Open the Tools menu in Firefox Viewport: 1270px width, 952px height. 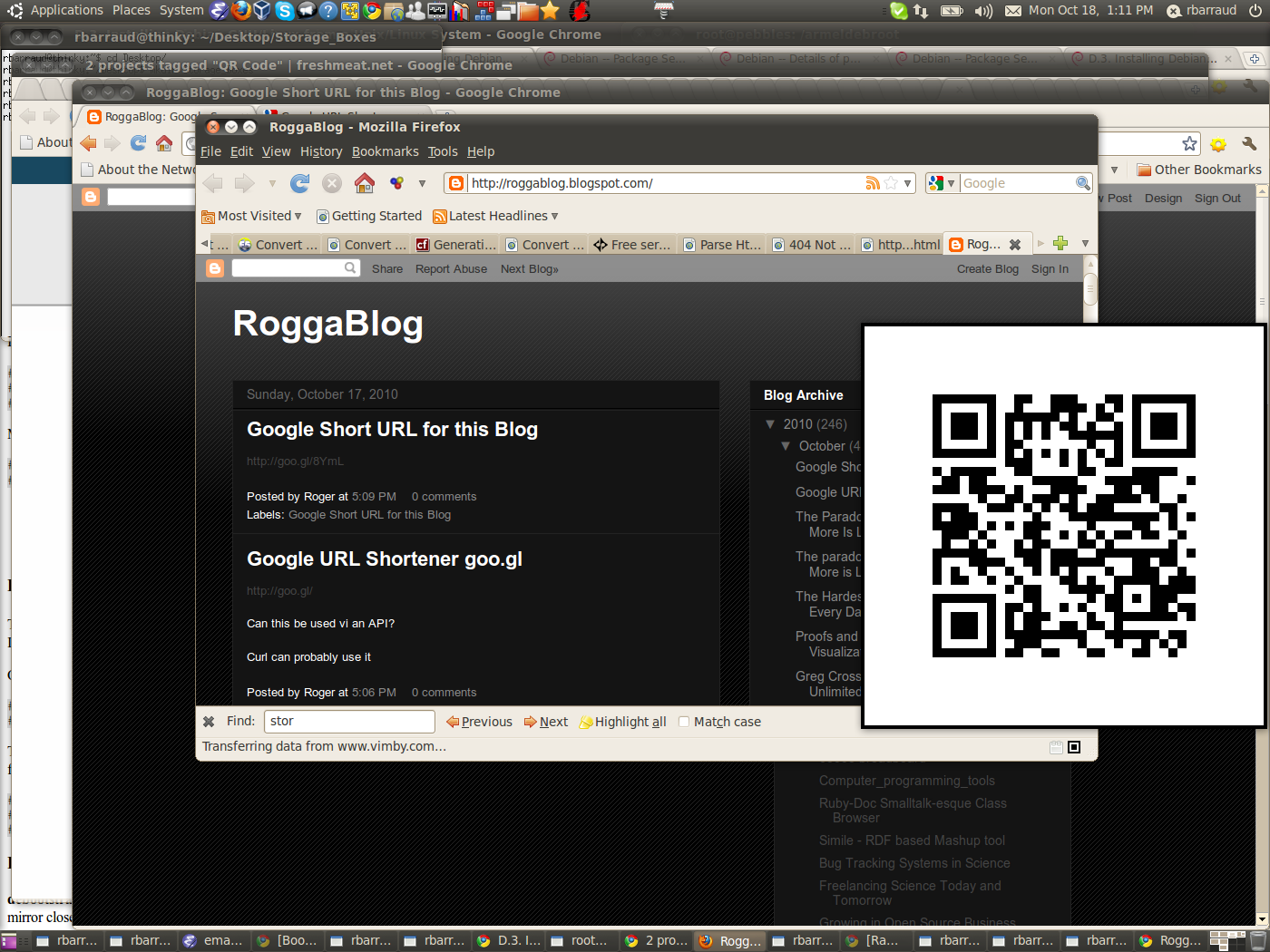[443, 151]
